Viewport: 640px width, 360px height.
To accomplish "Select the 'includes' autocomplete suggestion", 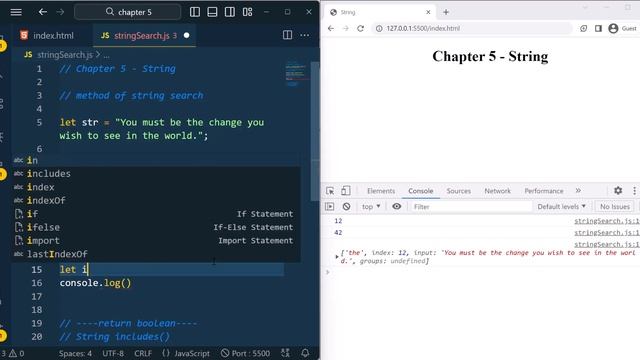I will pyautogui.click(x=157, y=174).
